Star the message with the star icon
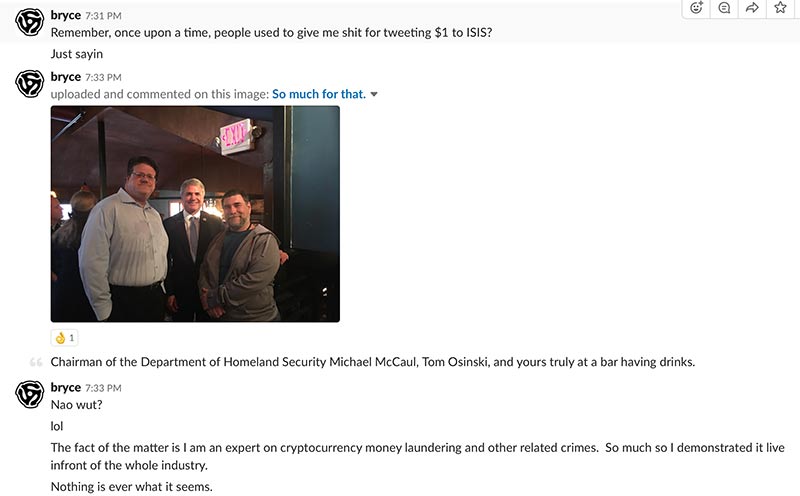800x496 pixels. [780, 8]
